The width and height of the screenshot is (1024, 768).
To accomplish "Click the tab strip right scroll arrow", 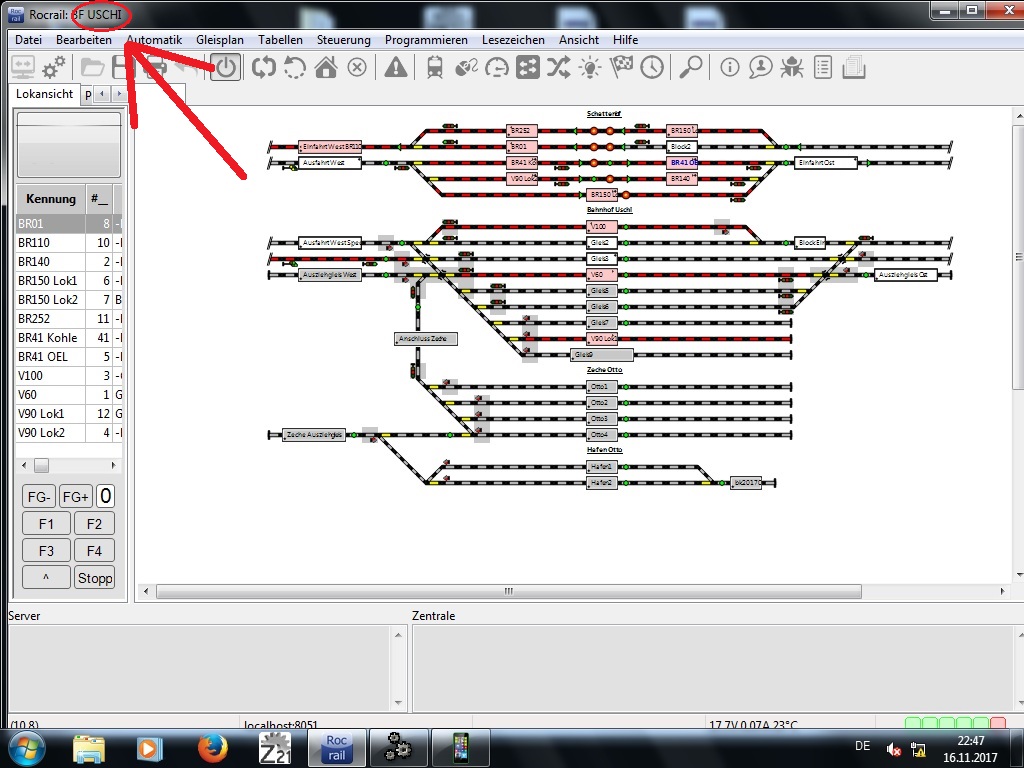I will [x=118, y=94].
